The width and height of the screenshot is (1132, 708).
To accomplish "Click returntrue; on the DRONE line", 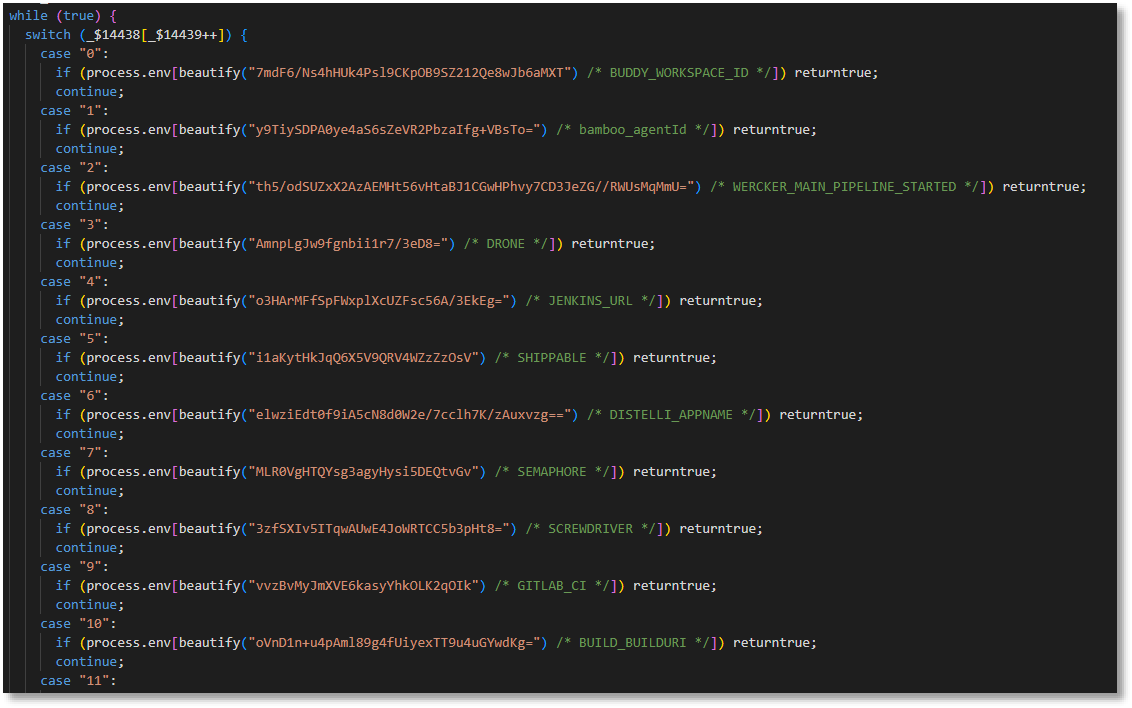I will click(613, 244).
